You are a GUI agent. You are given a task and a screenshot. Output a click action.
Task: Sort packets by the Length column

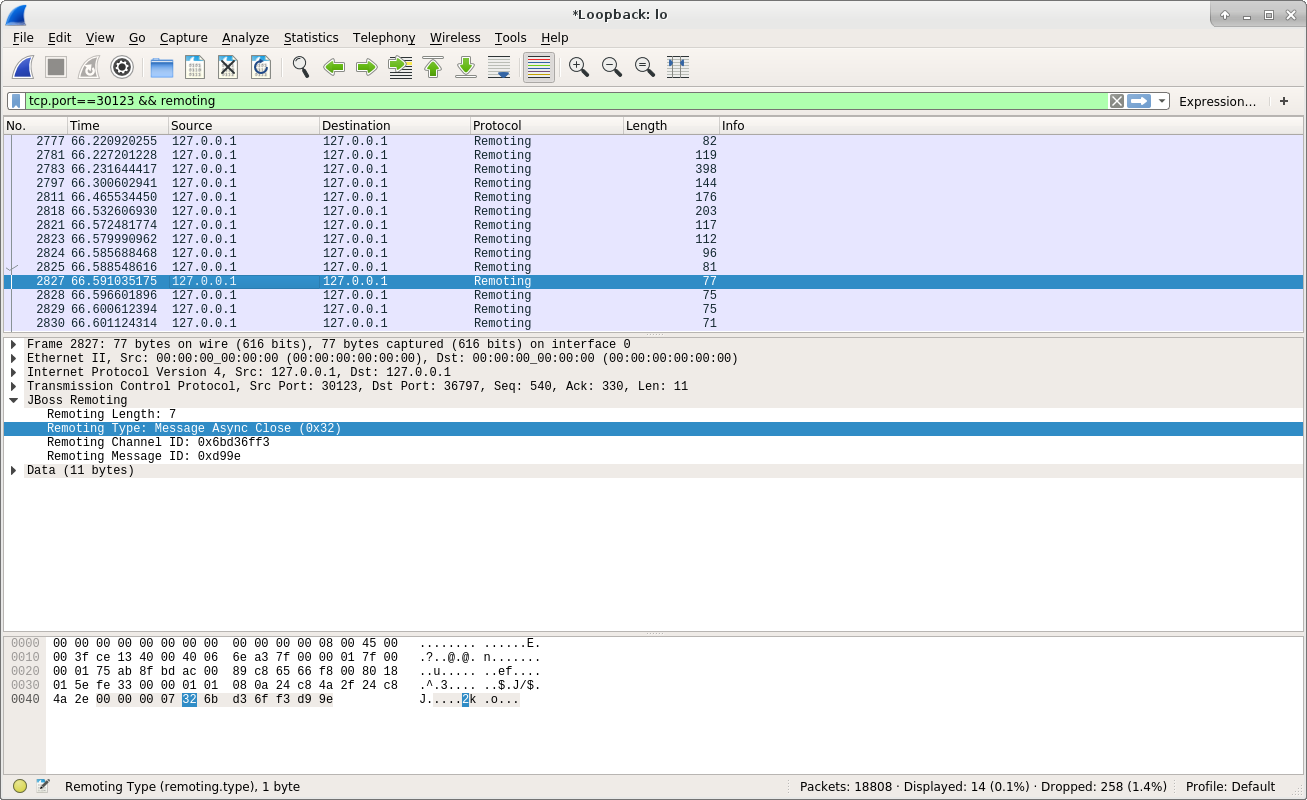pos(671,126)
